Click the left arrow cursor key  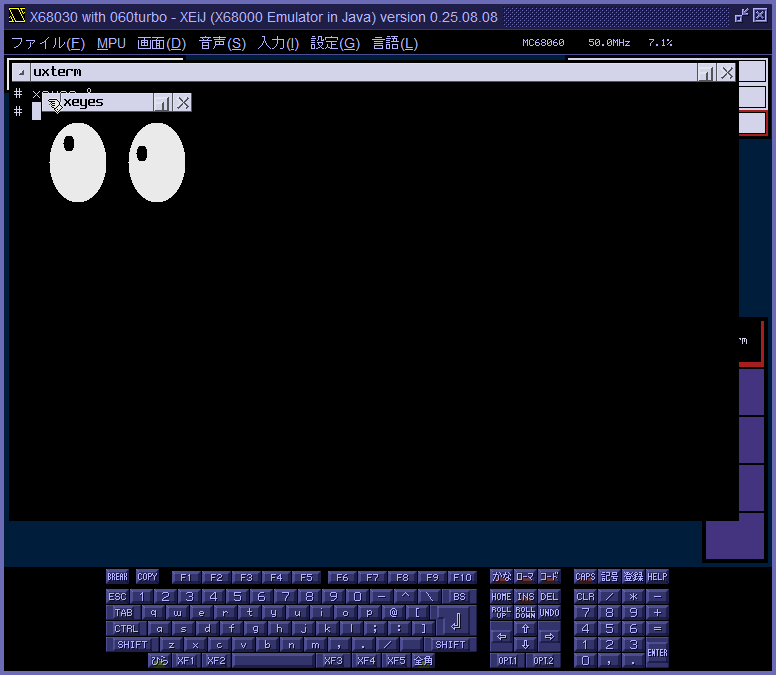click(x=501, y=636)
